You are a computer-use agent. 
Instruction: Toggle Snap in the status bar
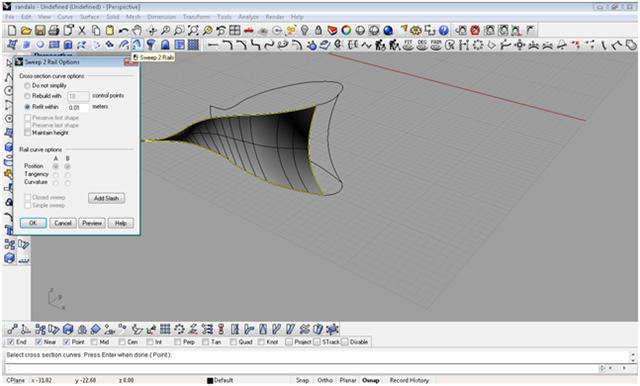[302, 380]
